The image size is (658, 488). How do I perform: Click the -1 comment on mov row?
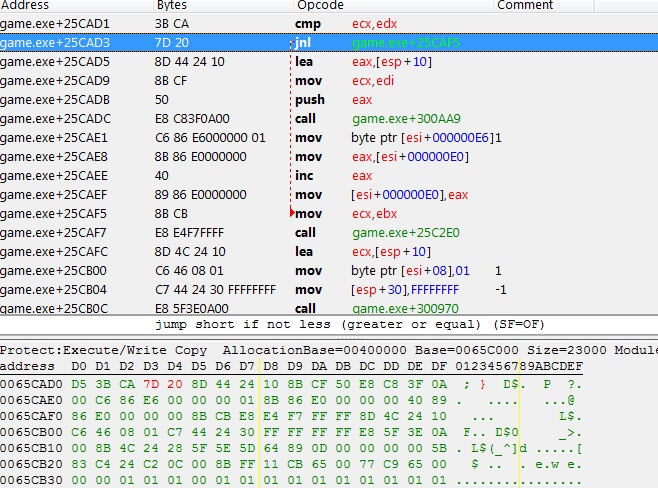[x=501, y=290]
